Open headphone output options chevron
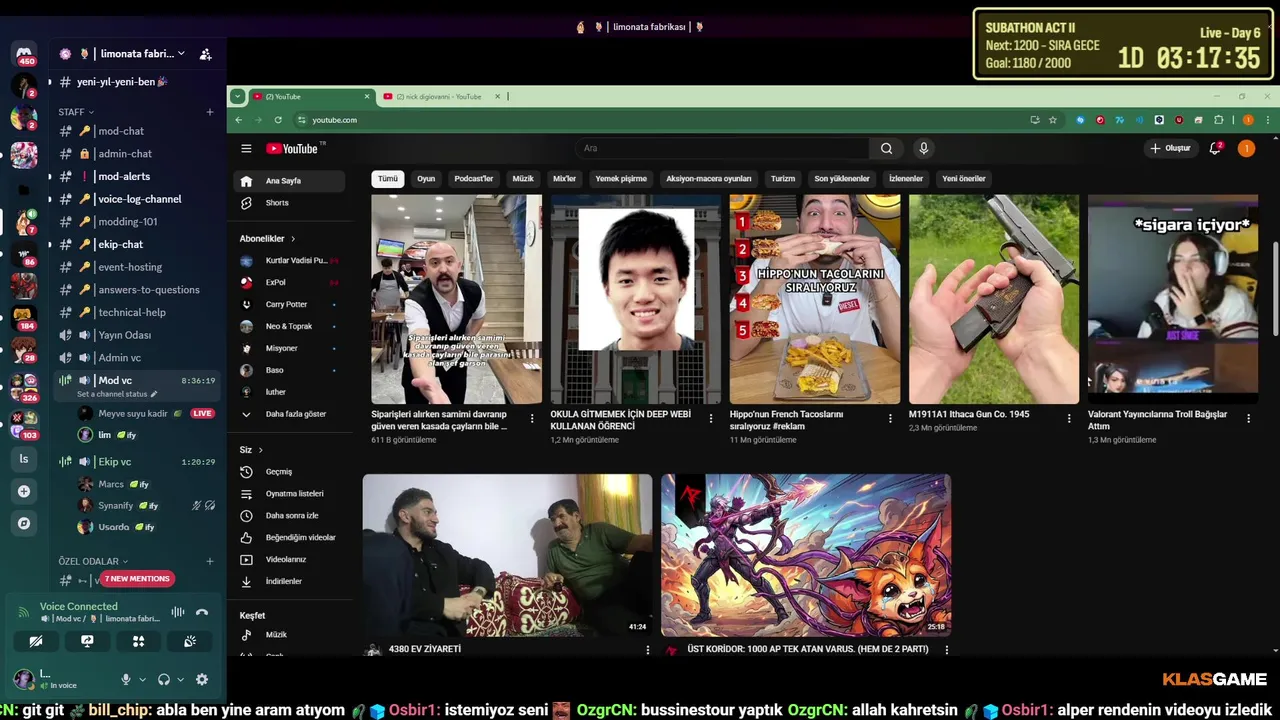The height and width of the screenshot is (720, 1280). coord(180,679)
